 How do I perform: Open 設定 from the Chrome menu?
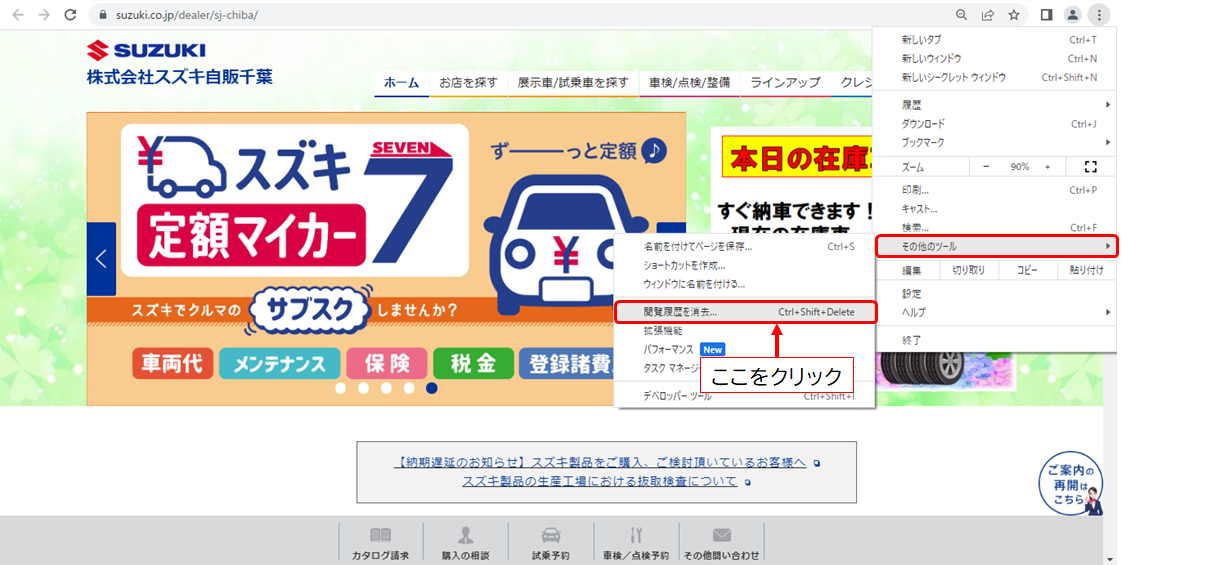point(995,294)
